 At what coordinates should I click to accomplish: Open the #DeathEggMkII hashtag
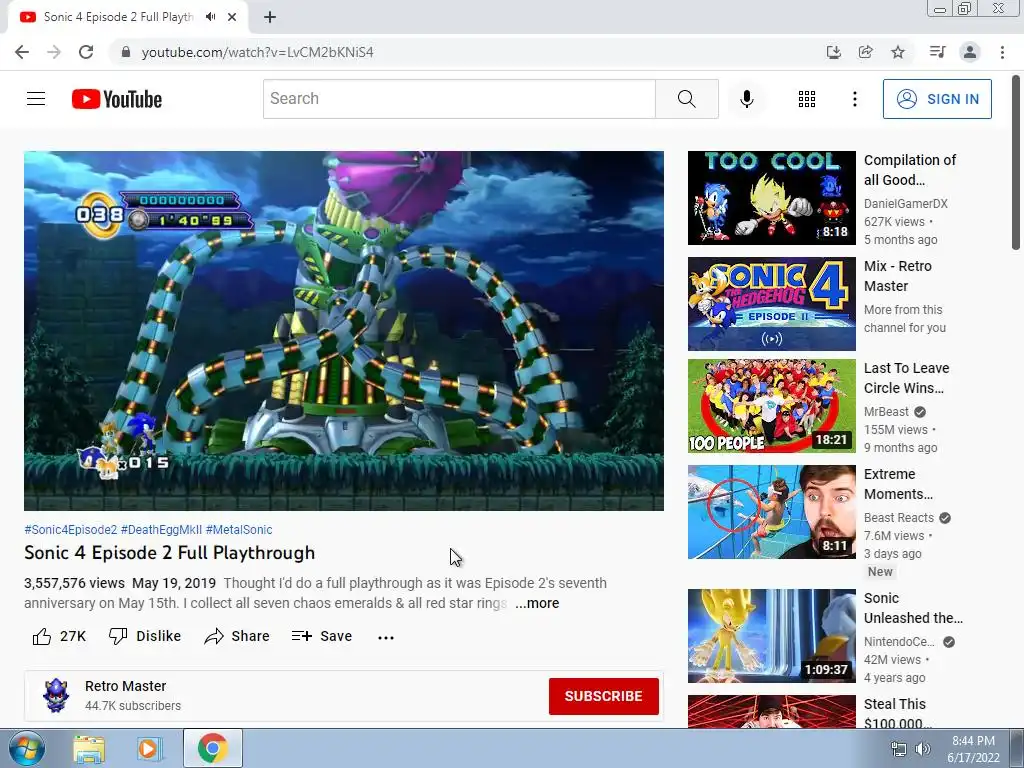(x=161, y=530)
